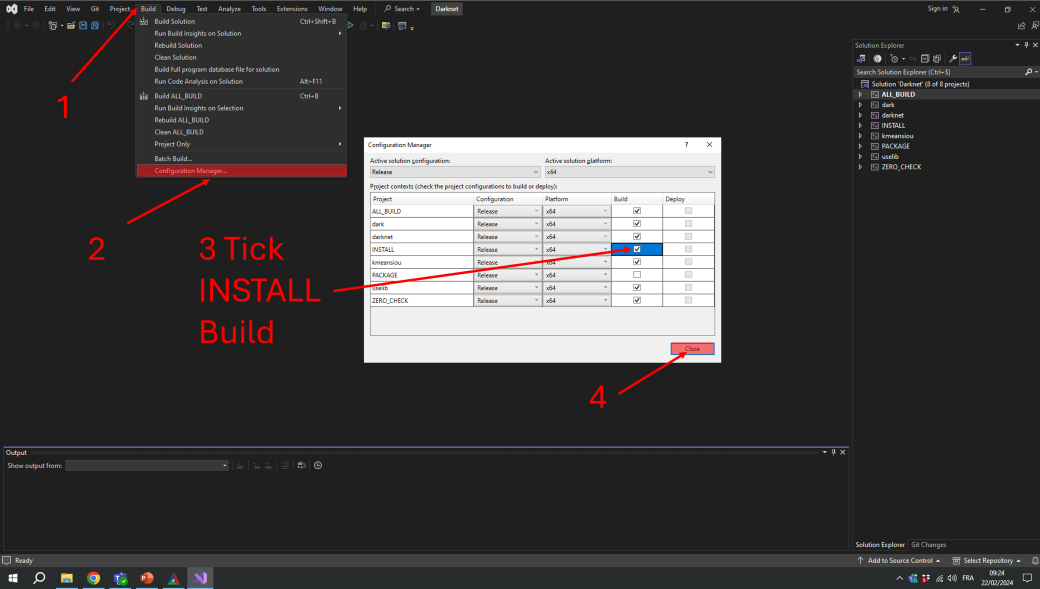Click the Live Share icon at top right

click(x=1021, y=26)
